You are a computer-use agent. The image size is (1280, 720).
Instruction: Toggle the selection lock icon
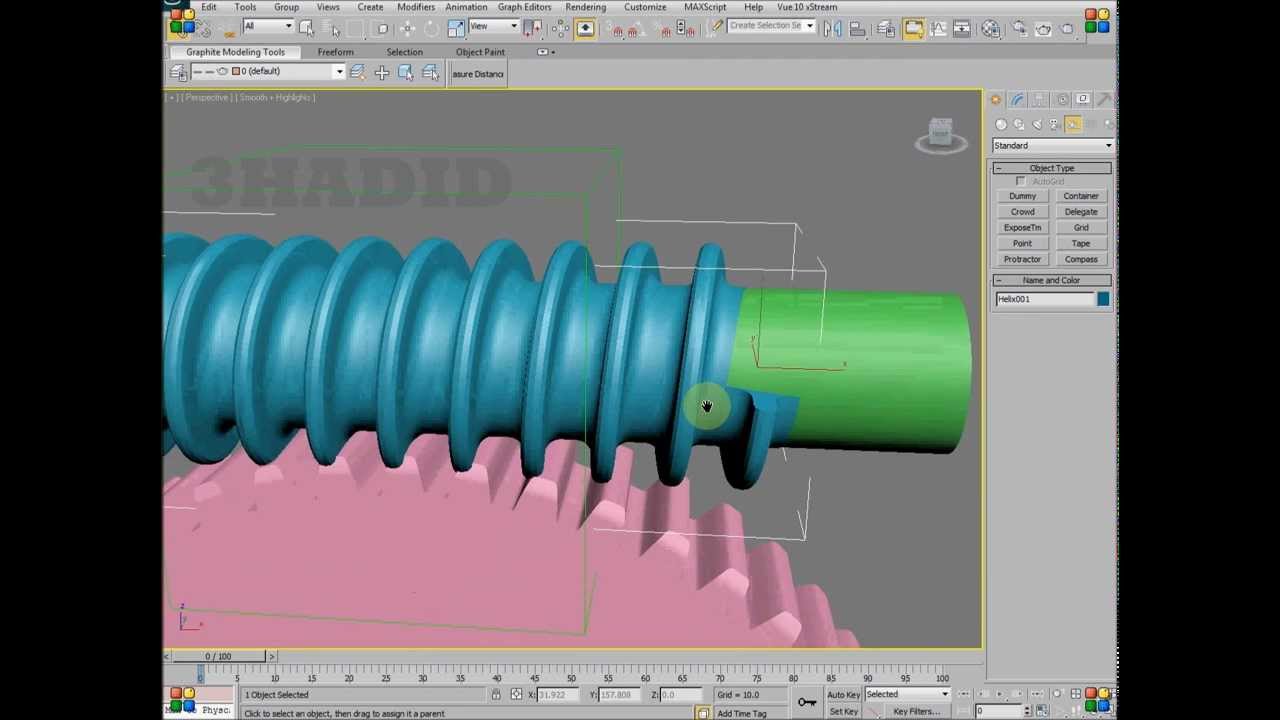[496, 694]
